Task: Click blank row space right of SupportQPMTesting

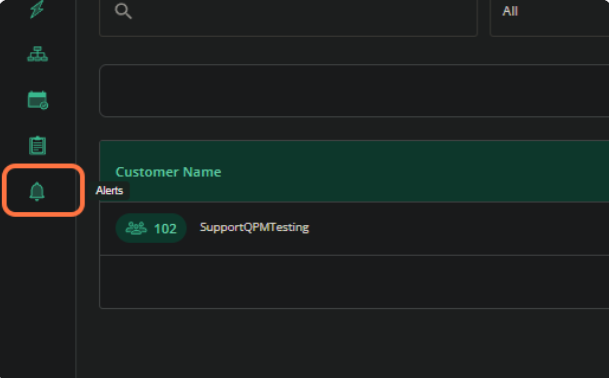Action: [x=458, y=228]
